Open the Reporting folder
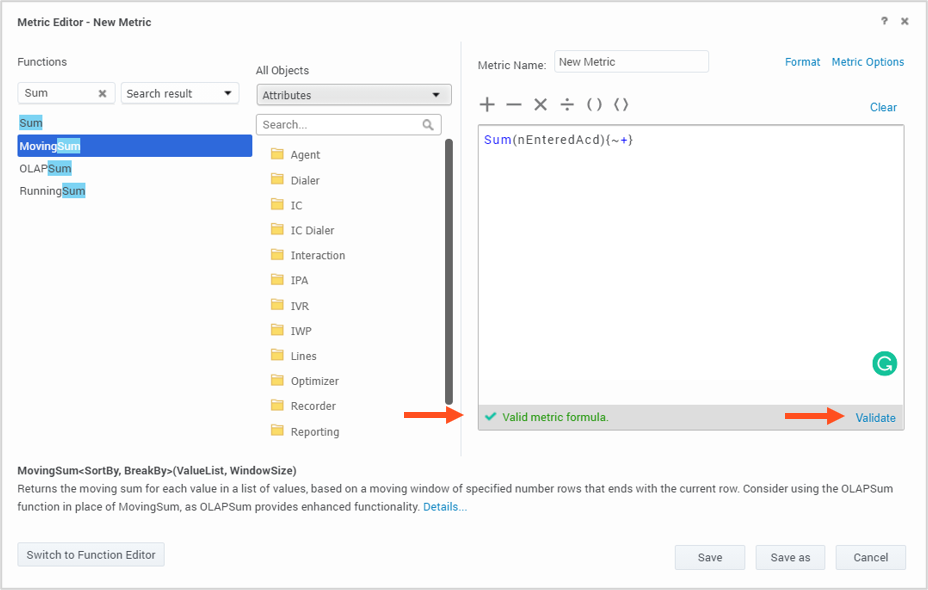Viewport: 928px width, 590px height. coord(314,432)
